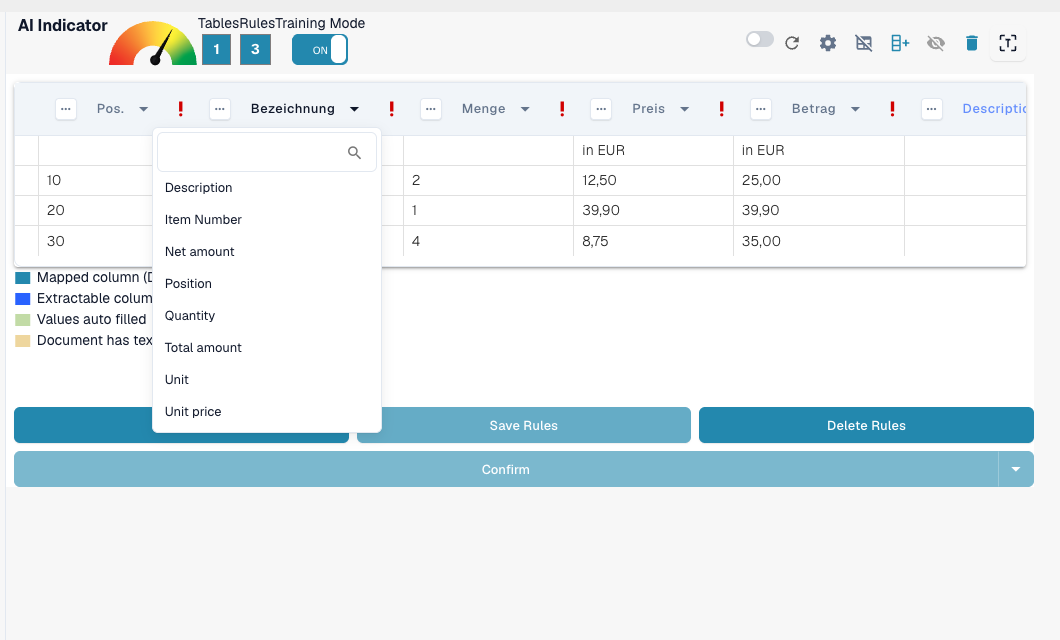The image size is (1060, 640).
Task: Click the Tables count button "1"
Action: pyautogui.click(x=216, y=49)
